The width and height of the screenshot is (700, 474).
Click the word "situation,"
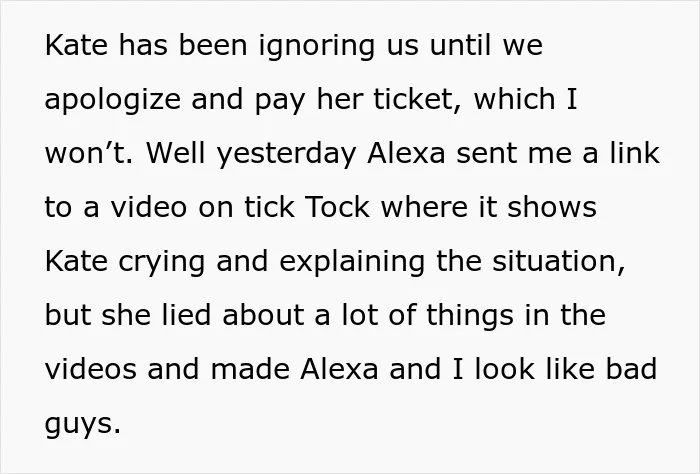558,262
